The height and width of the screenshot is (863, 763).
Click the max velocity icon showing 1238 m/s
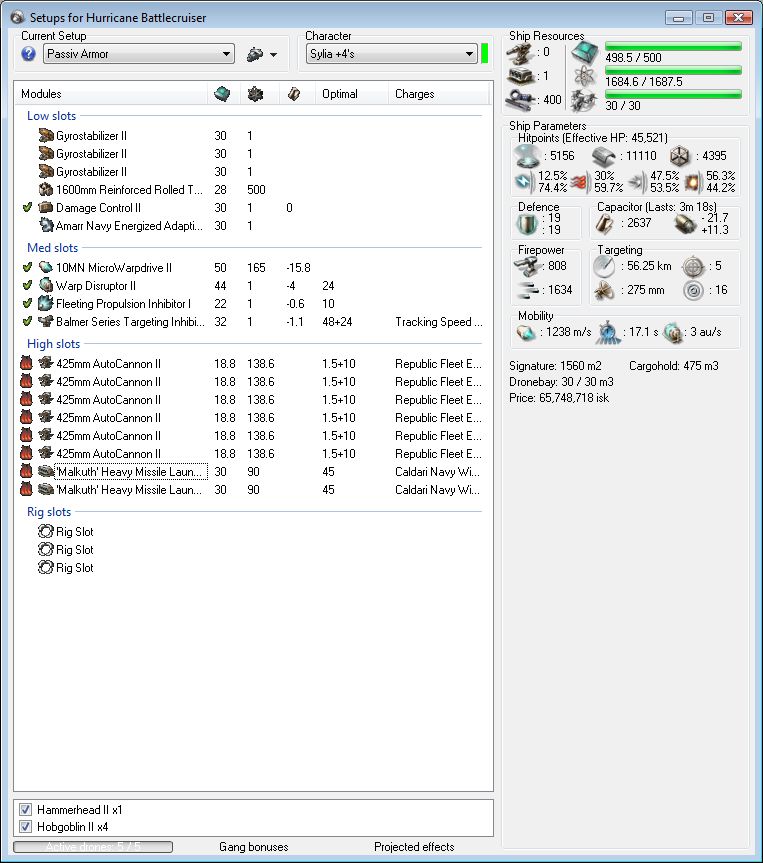(x=526, y=332)
